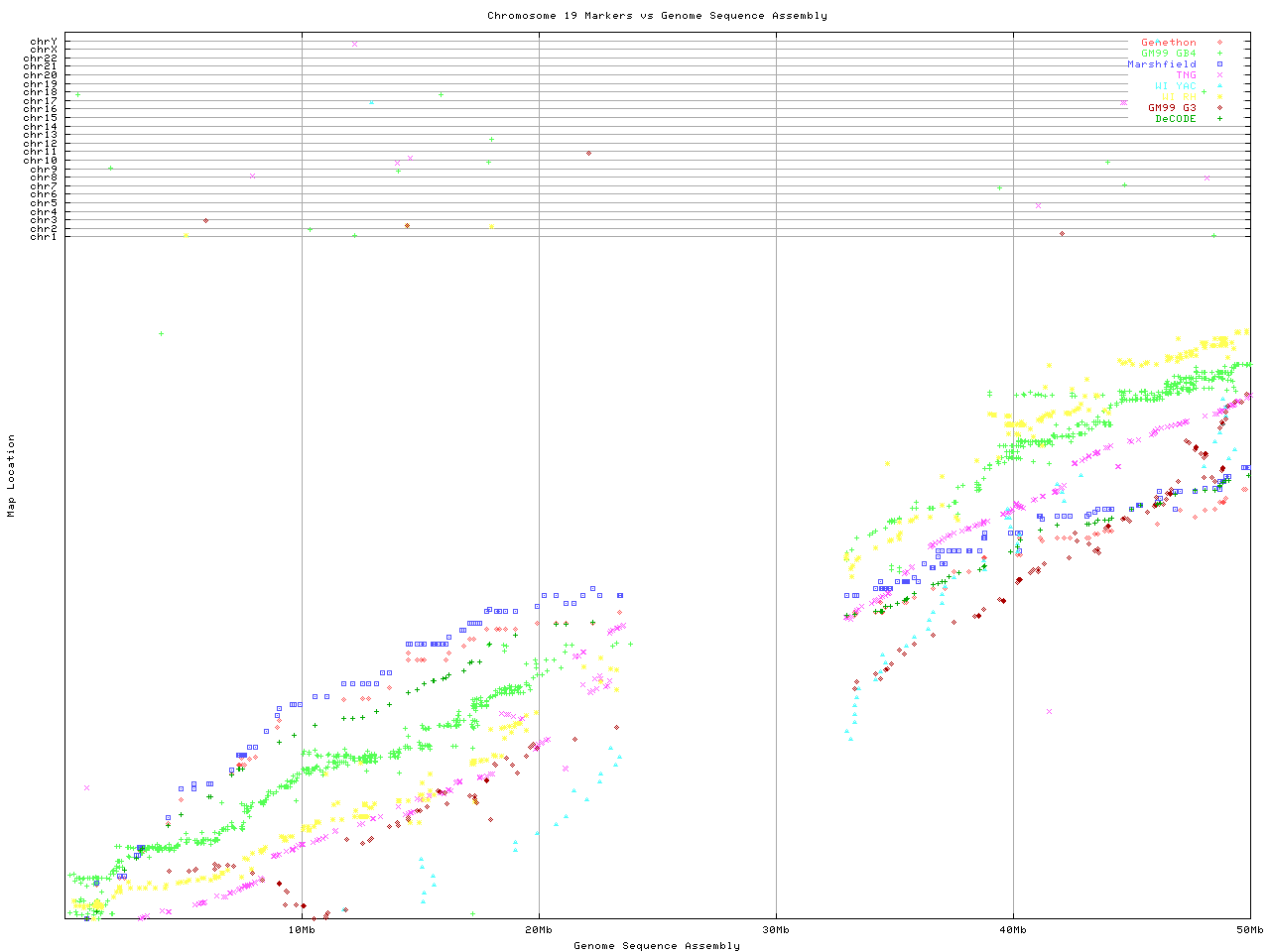
Task: Click the chr1 row label
Action: 44,237
